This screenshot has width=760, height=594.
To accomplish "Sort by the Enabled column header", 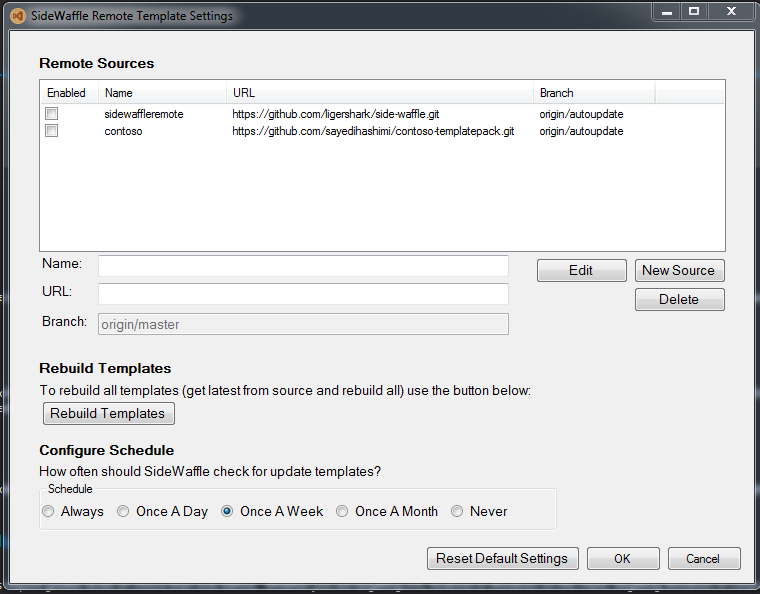I will click(69, 93).
